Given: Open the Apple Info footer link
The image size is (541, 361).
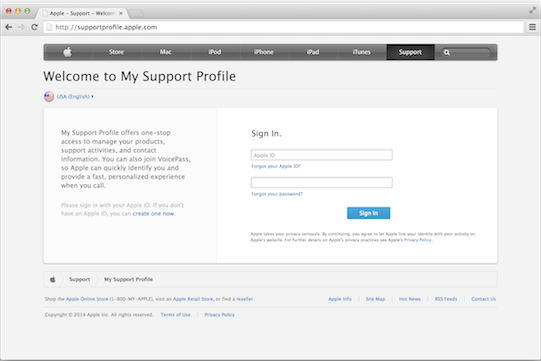Looking at the screenshot, I should click(340, 299).
